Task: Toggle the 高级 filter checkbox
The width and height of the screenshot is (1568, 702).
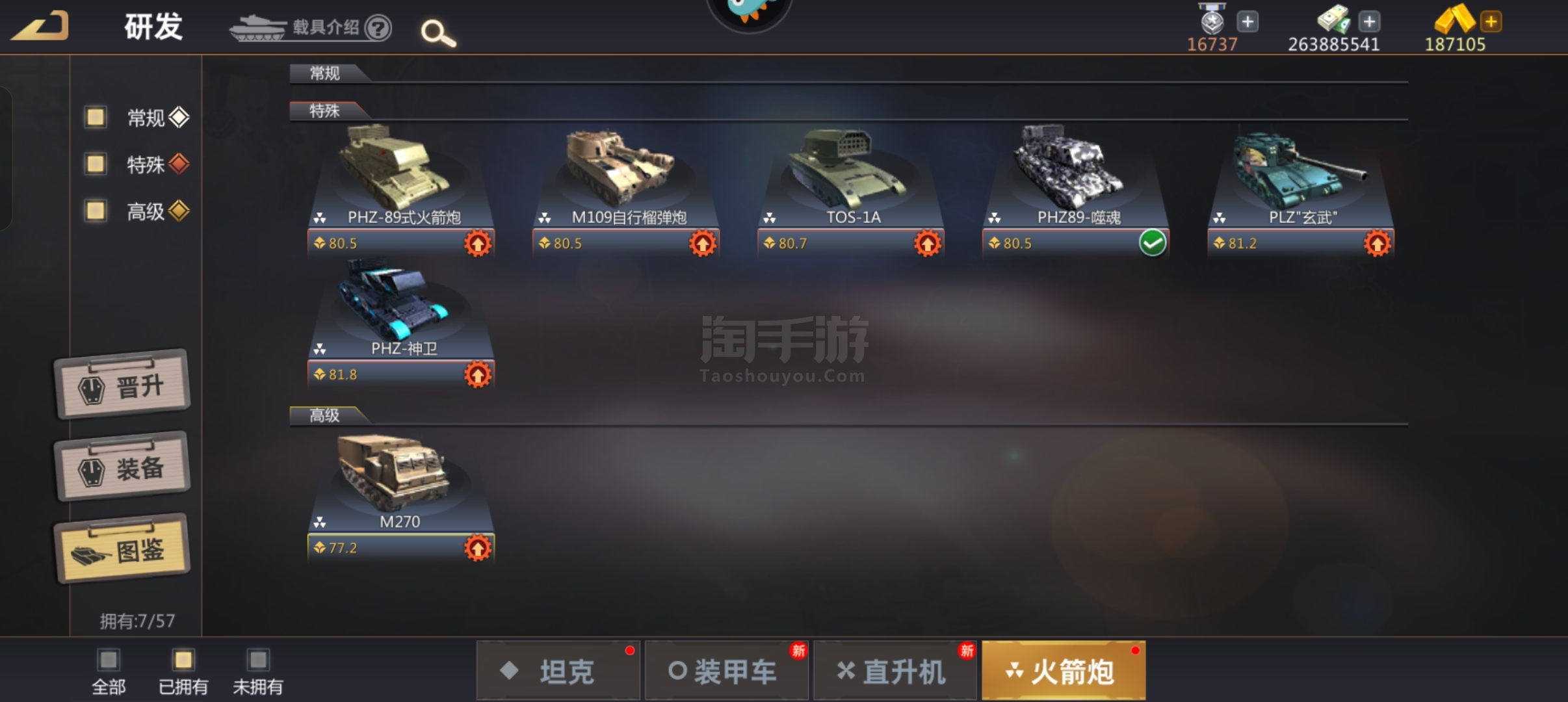Action: (x=96, y=211)
